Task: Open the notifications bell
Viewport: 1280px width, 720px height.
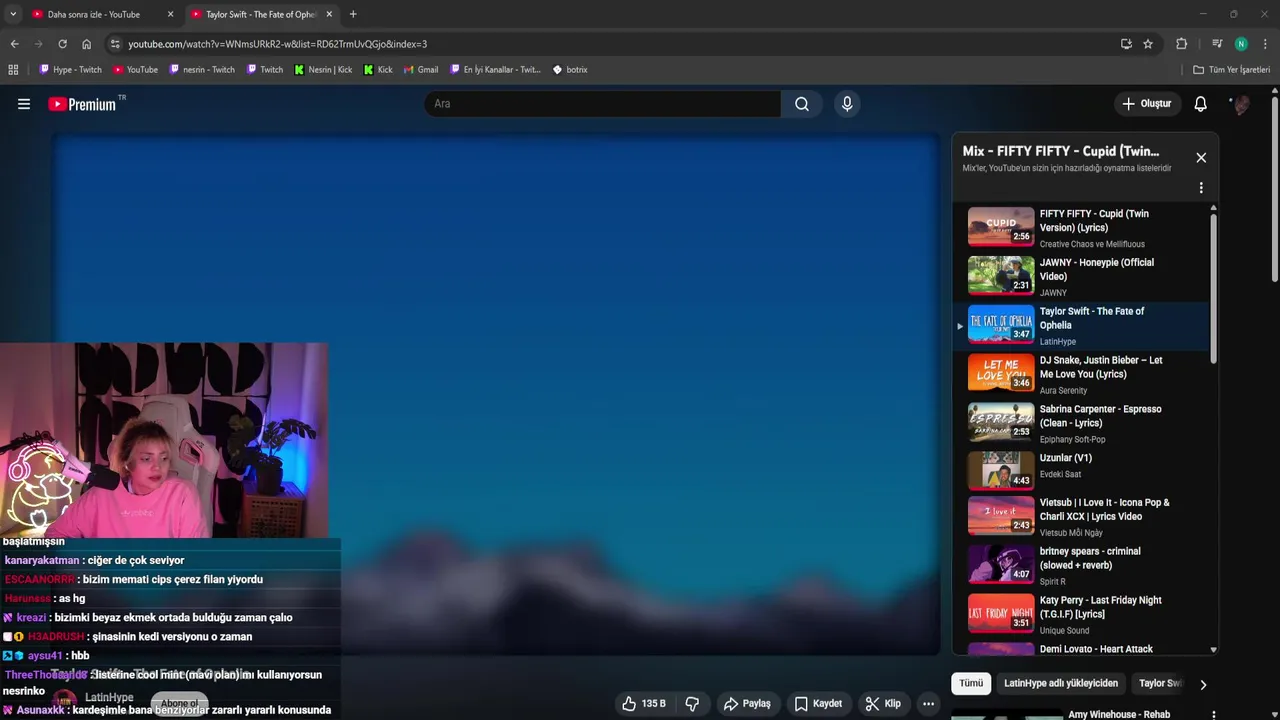Action: tap(1201, 104)
